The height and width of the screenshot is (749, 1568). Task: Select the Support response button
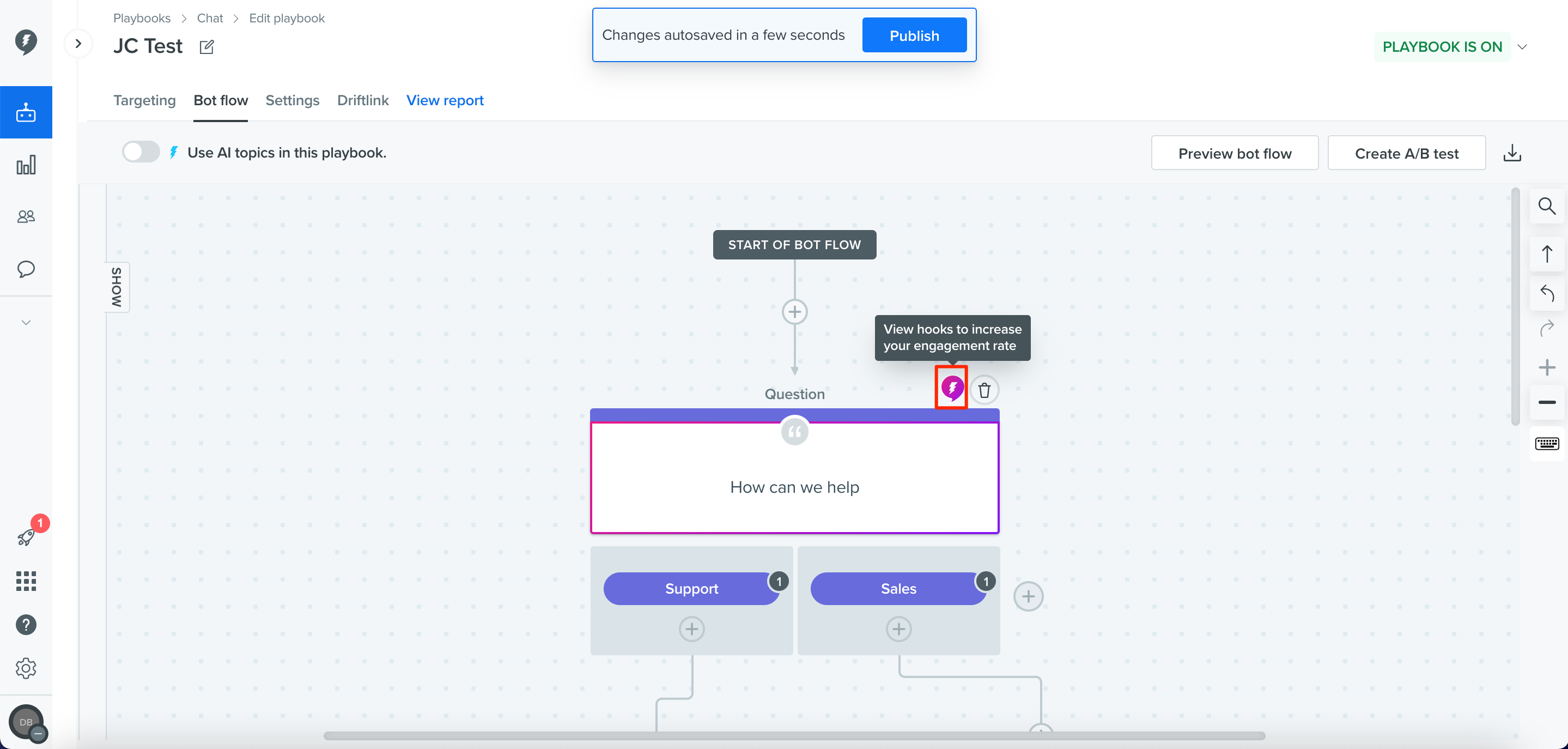click(691, 588)
